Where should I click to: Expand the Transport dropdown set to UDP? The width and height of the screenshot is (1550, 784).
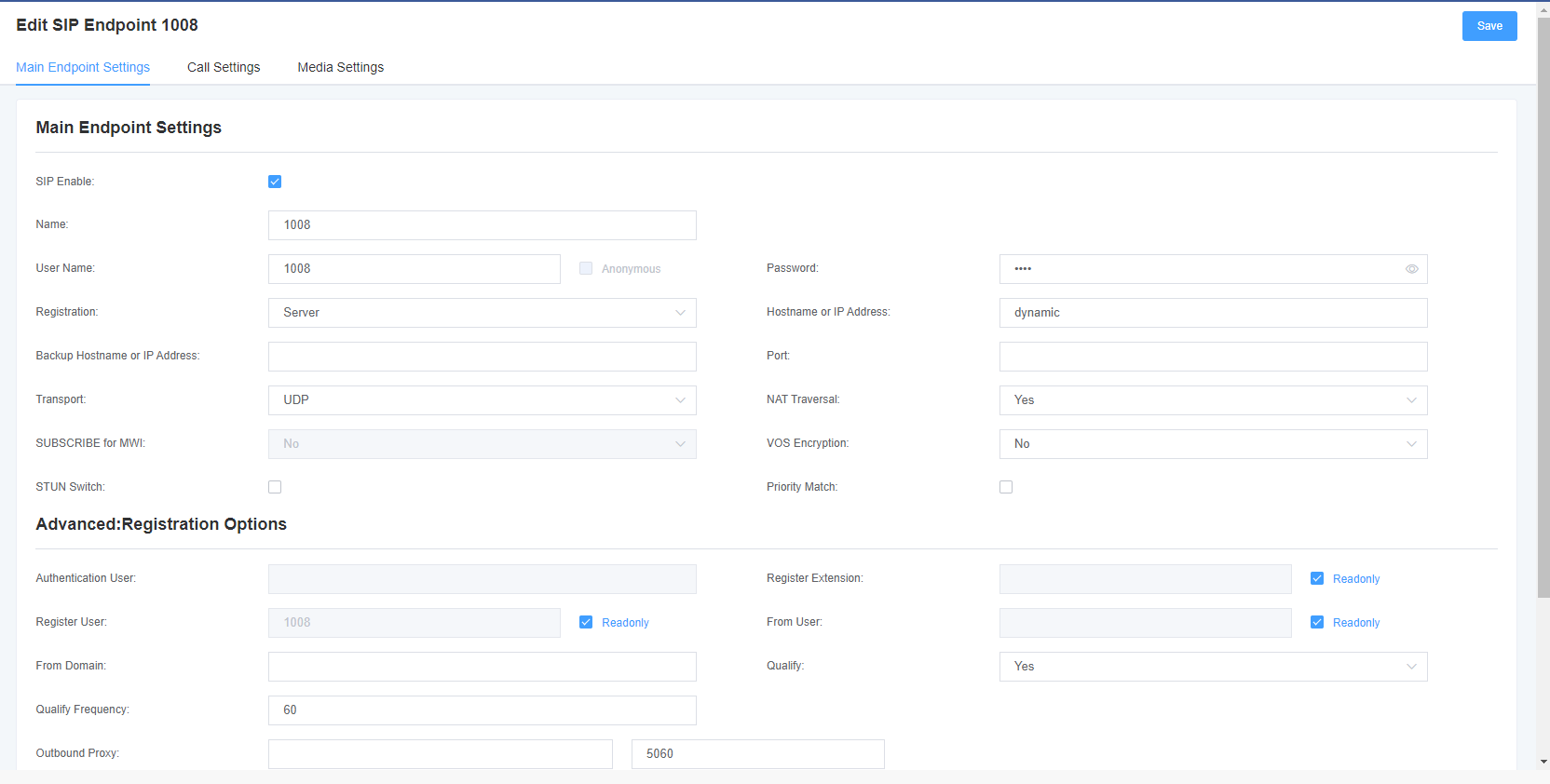click(483, 400)
